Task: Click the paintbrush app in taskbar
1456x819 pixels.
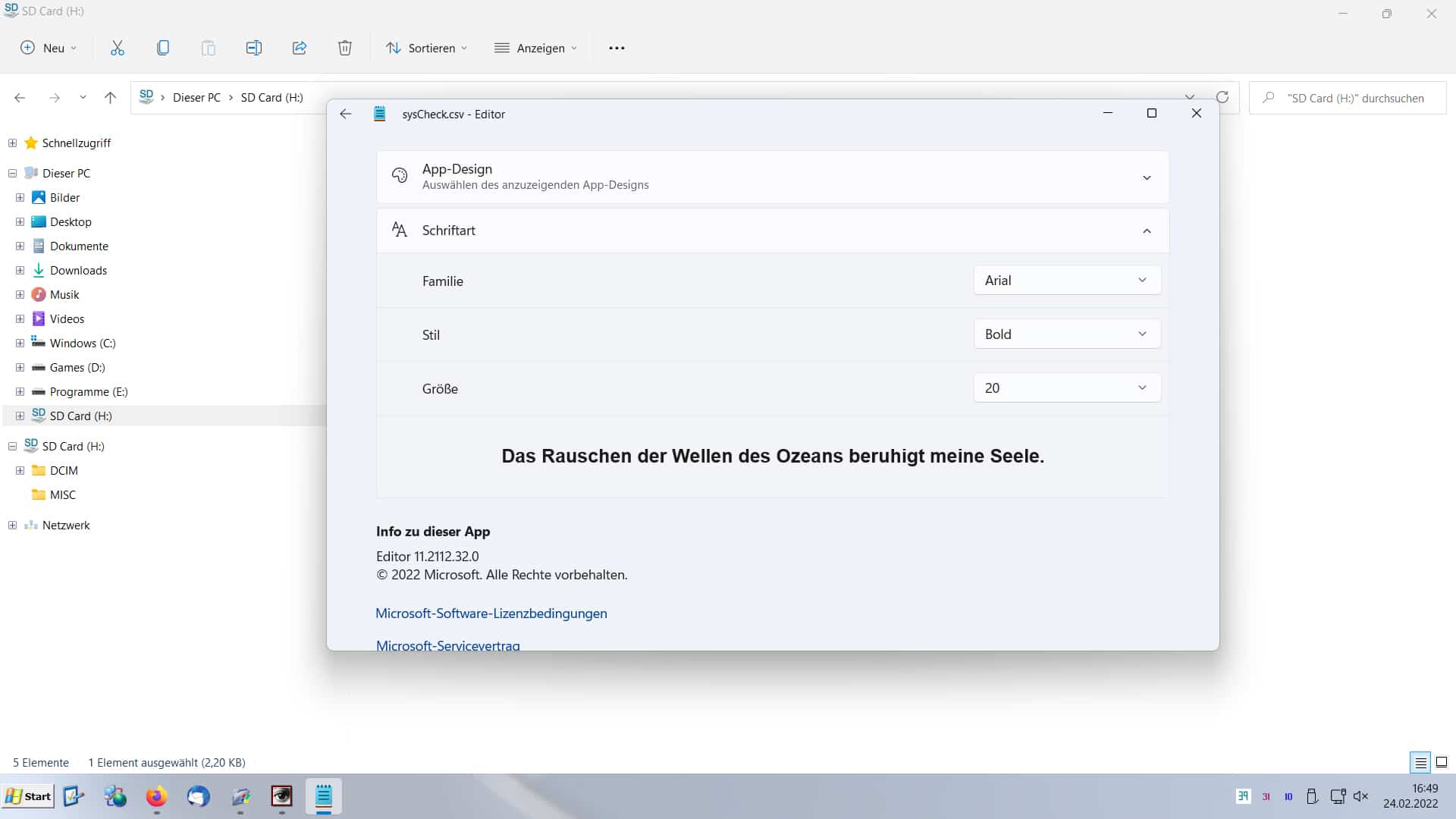Action: tap(240, 796)
